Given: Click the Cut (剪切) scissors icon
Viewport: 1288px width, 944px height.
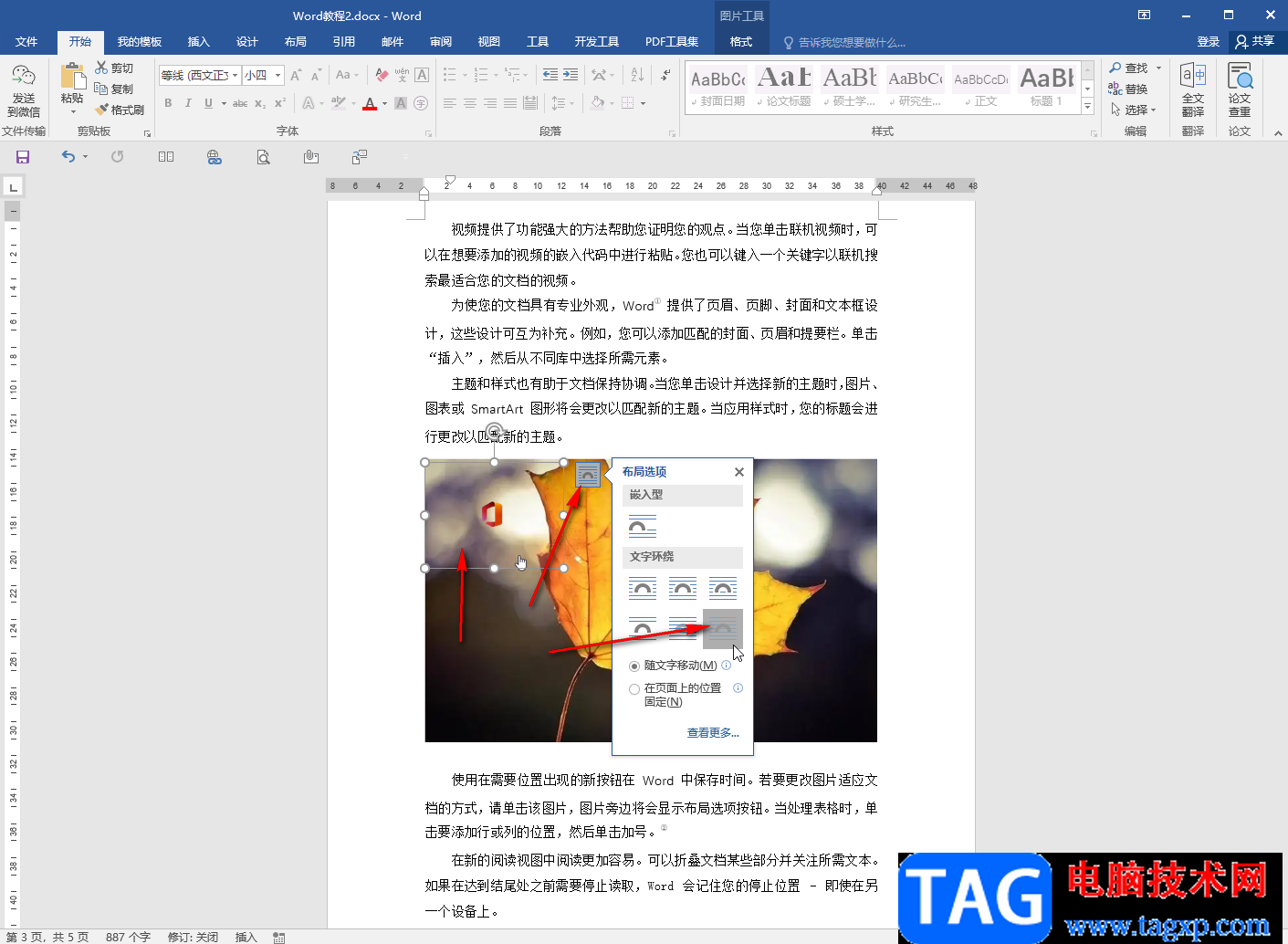Looking at the screenshot, I should point(101,68).
